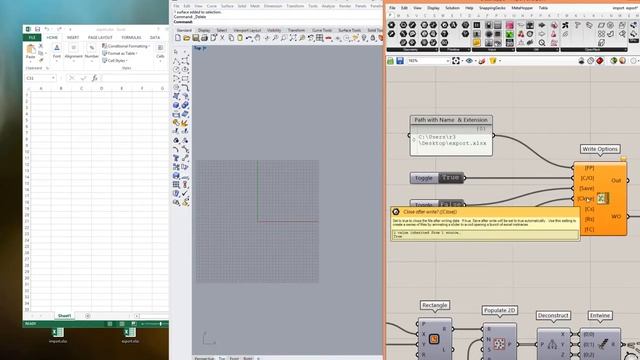The height and width of the screenshot is (360, 640).
Task: Click Open folder icon in Rhino toolbar
Action: coord(187,38)
